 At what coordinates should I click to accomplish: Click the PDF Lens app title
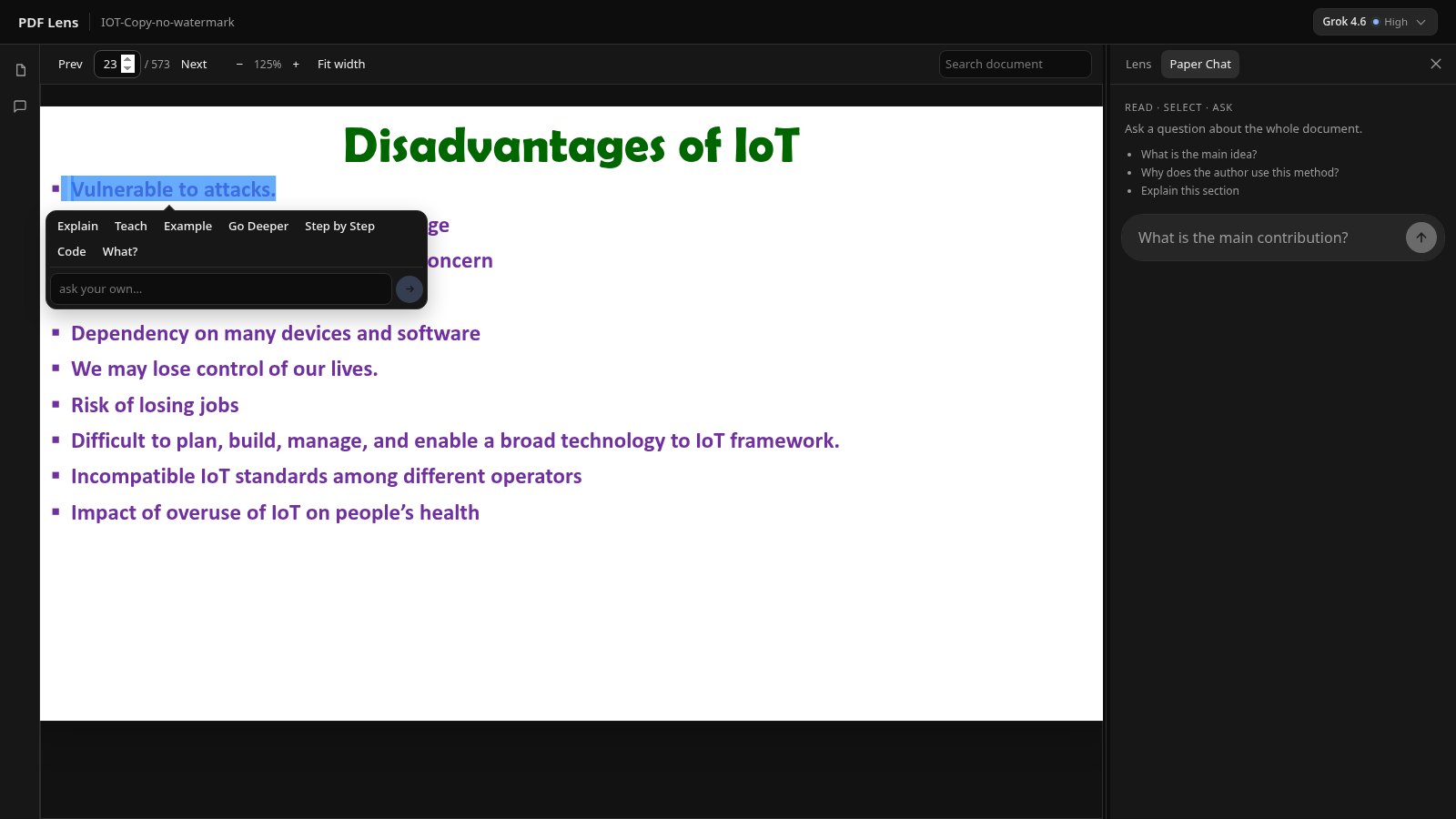click(x=48, y=22)
